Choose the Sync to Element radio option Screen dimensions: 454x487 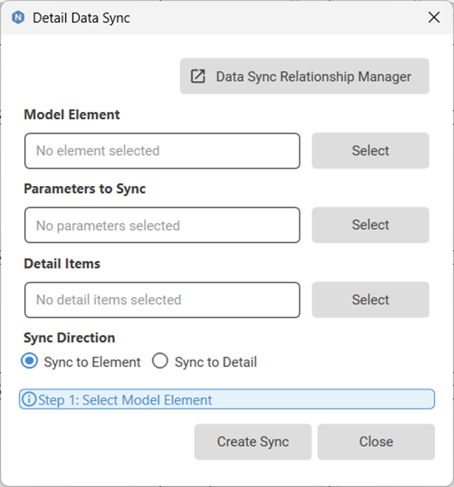(x=30, y=361)
